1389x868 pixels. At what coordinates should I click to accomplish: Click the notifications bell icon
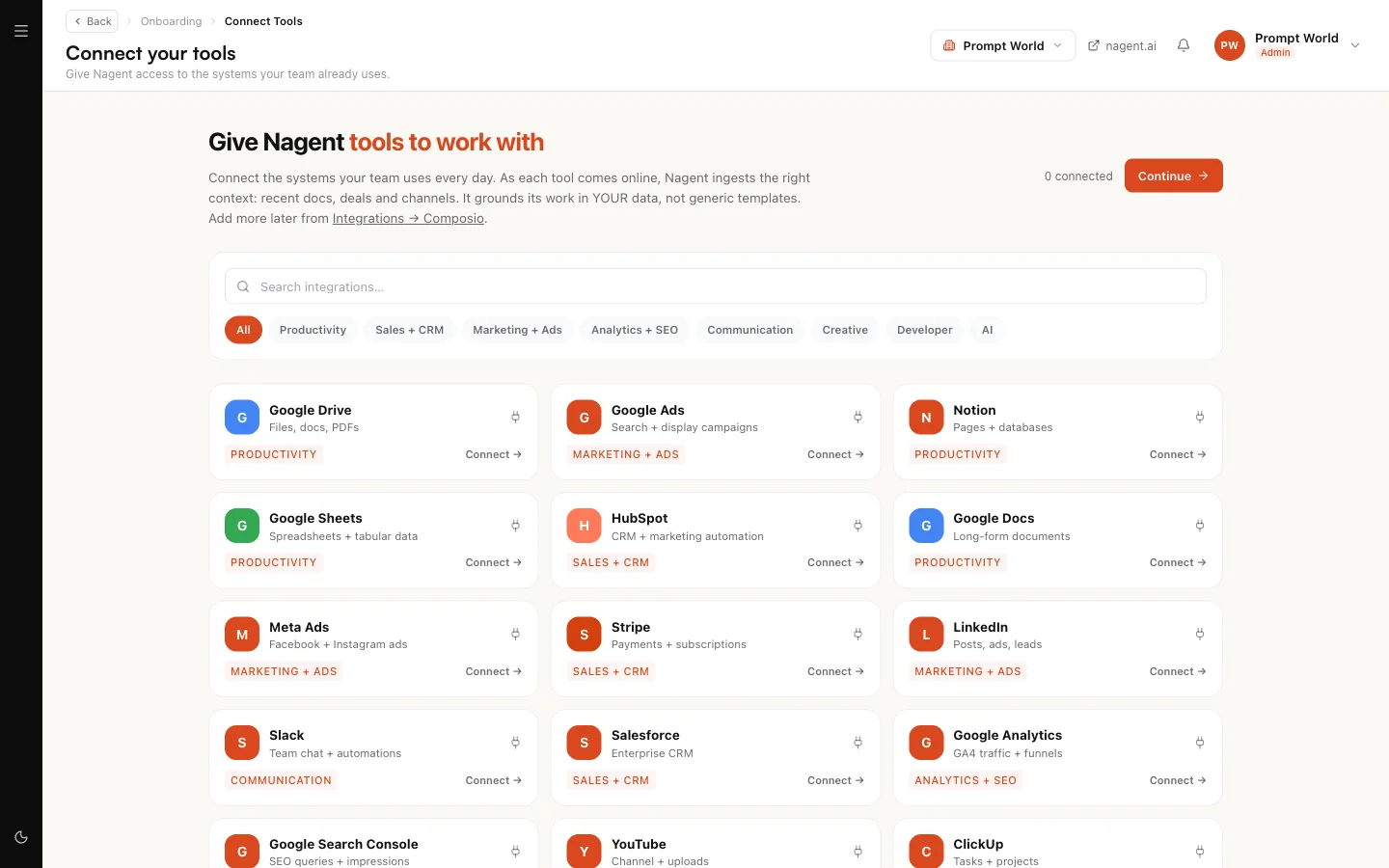point(1184,45)
